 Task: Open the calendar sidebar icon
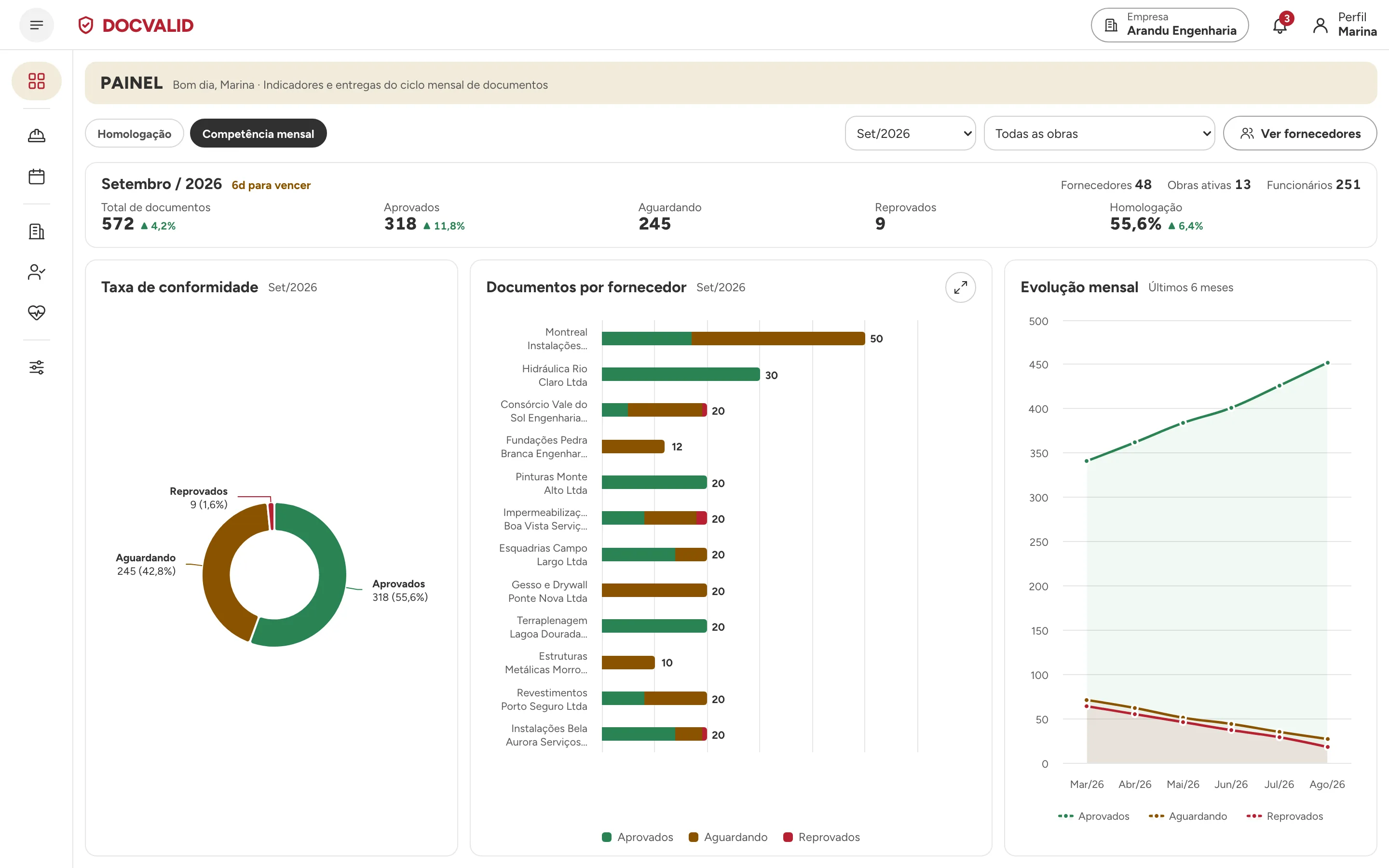37,176
